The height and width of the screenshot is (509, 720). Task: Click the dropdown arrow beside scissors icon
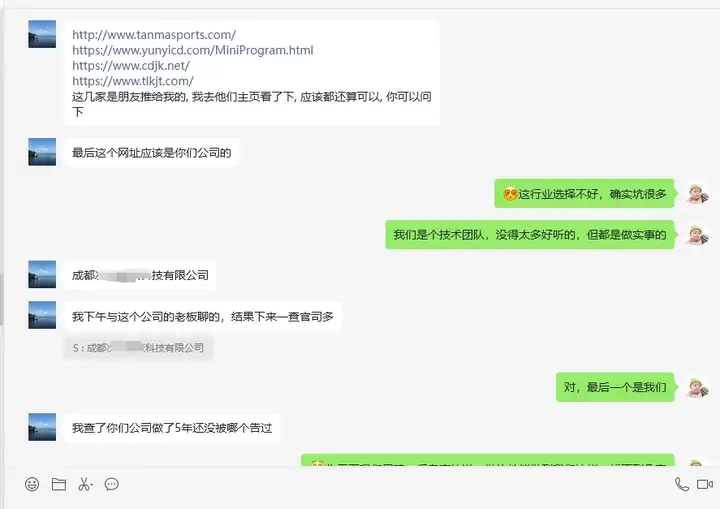[x=92, y=485]
